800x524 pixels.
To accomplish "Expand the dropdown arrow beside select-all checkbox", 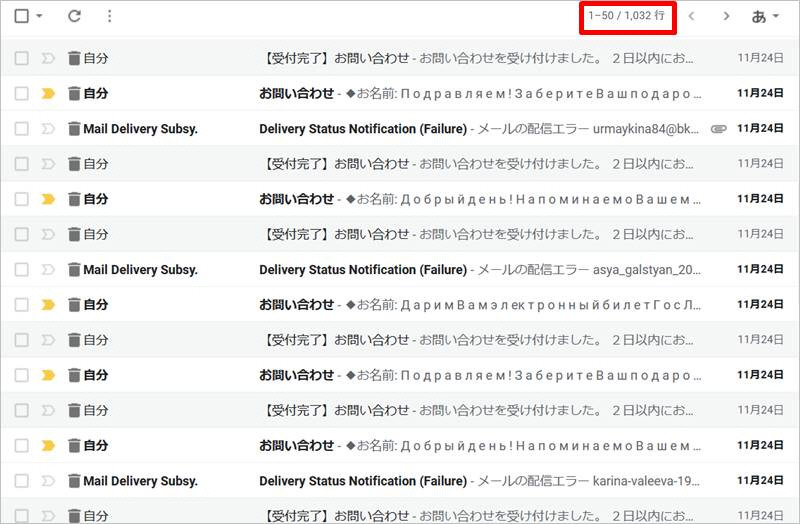I will [39, 17].
